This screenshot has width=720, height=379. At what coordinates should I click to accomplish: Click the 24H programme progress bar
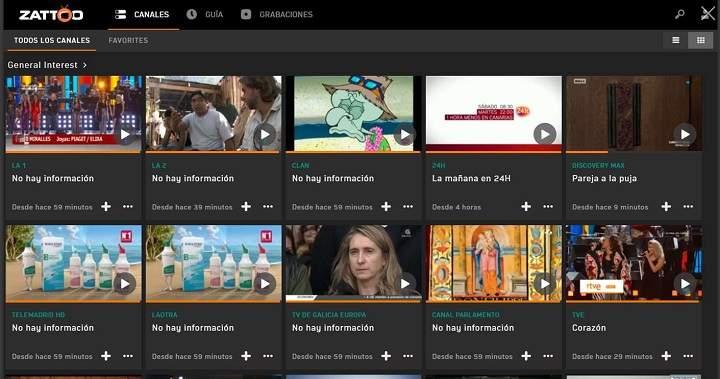click(x=494, y=152)
